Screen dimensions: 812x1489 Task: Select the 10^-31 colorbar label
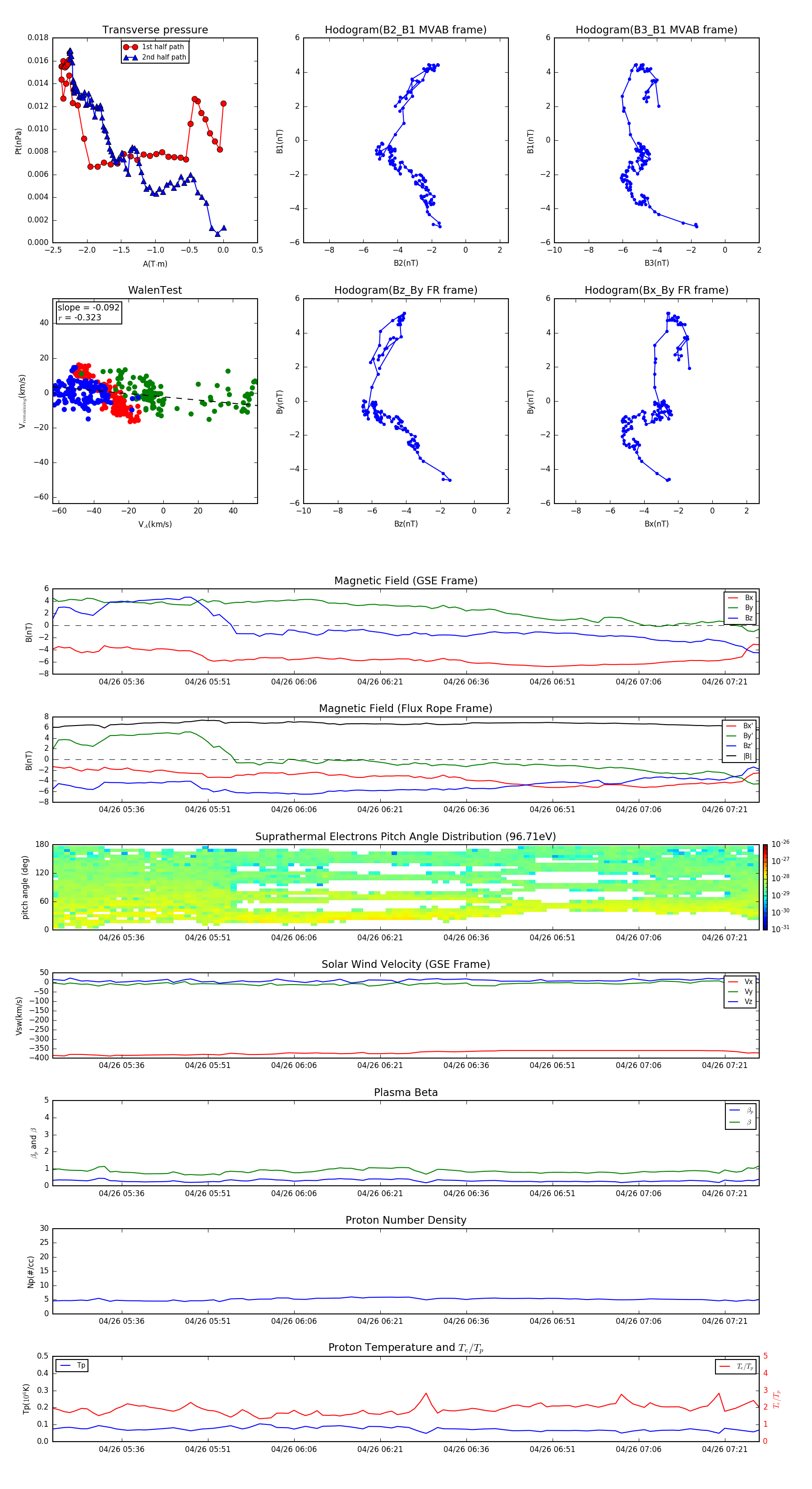point(780,929)
